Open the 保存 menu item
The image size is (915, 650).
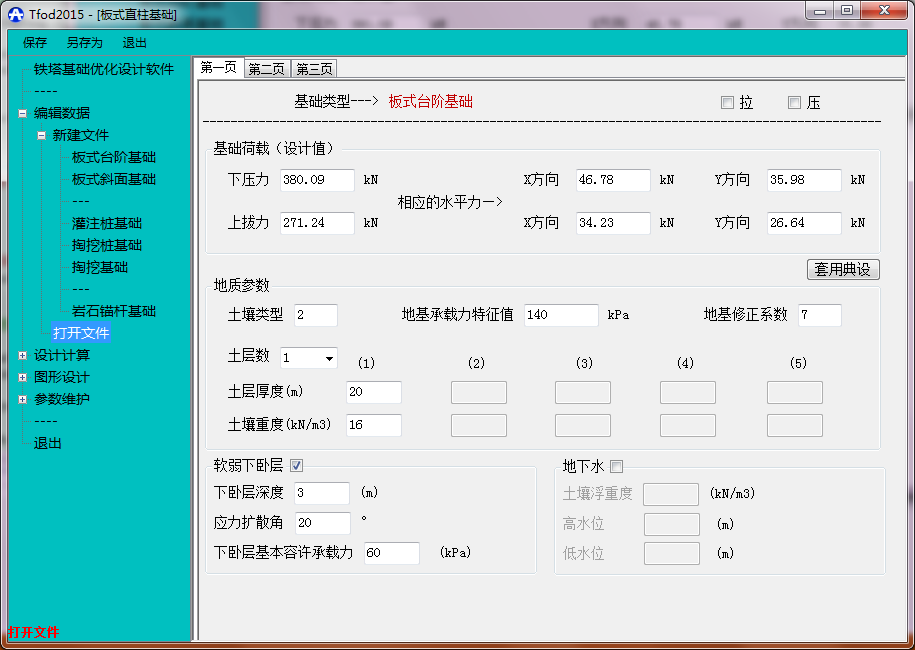(35, 43)
